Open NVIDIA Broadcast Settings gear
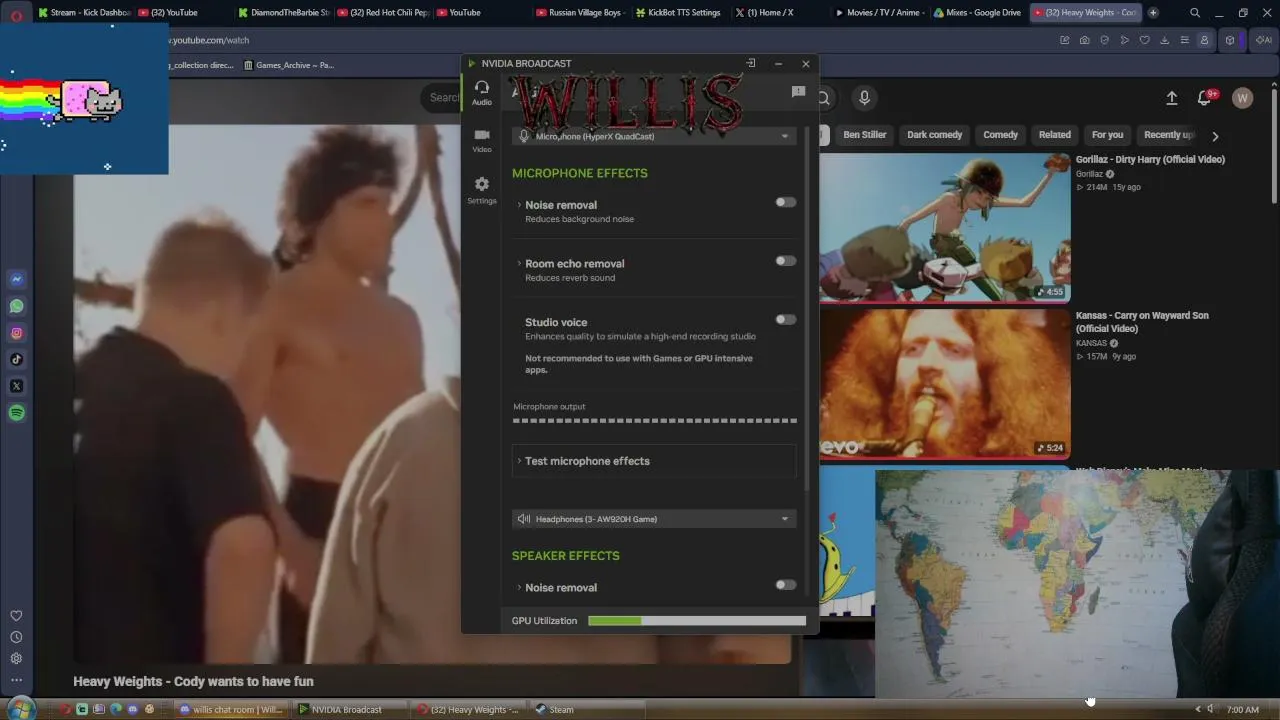This screenshot has height=720, width=1280. 482,190
